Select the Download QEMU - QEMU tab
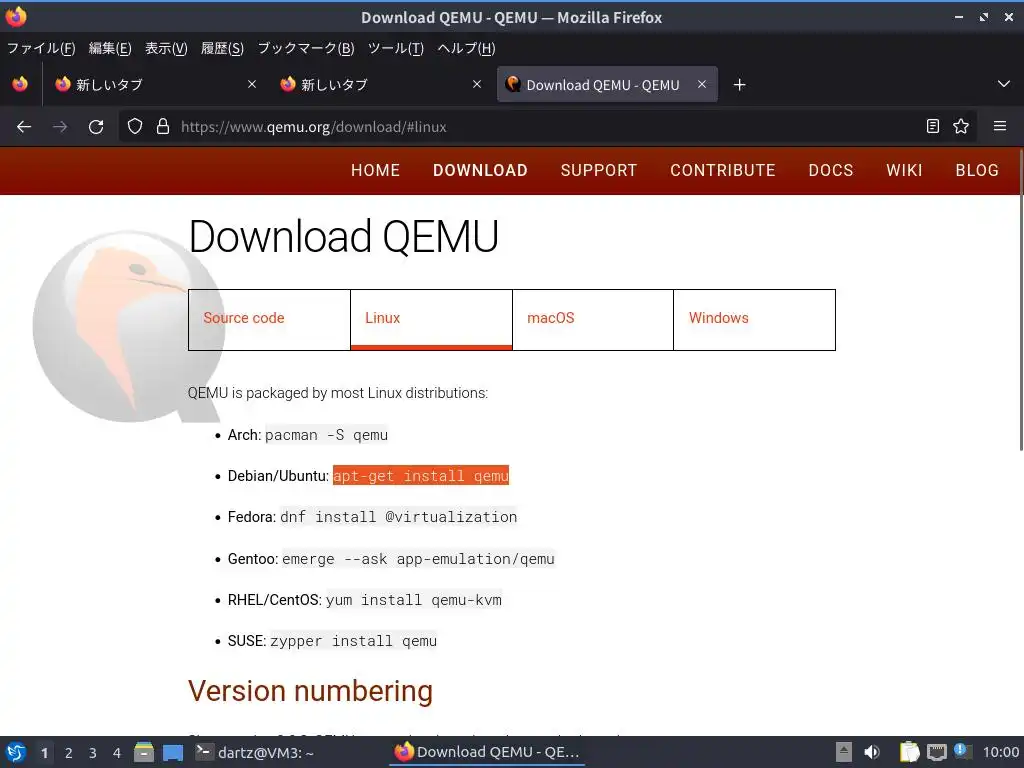1024x768 pixels. [607, 84]
